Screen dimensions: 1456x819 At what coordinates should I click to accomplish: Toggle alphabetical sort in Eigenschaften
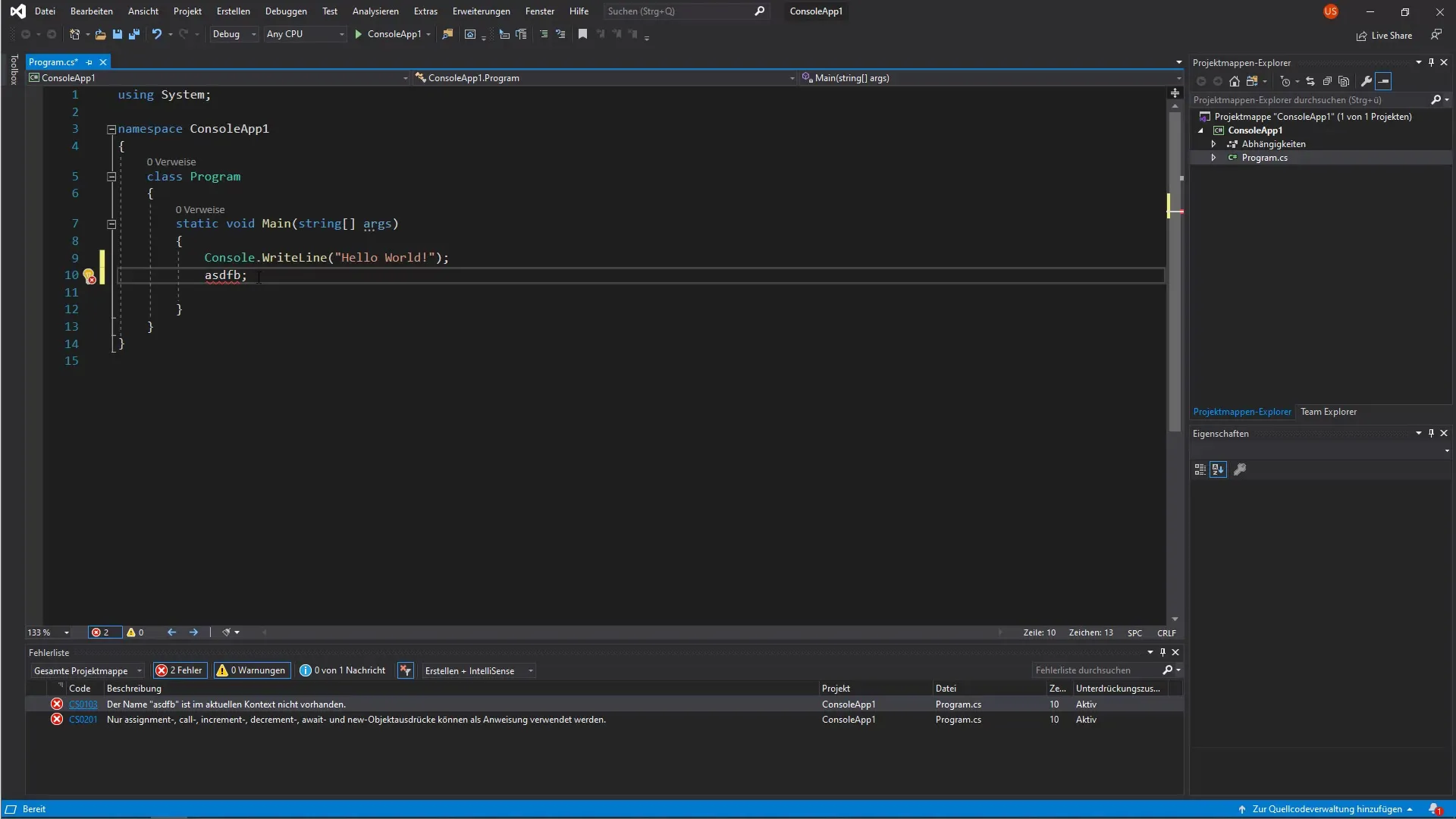[1218, 469]
